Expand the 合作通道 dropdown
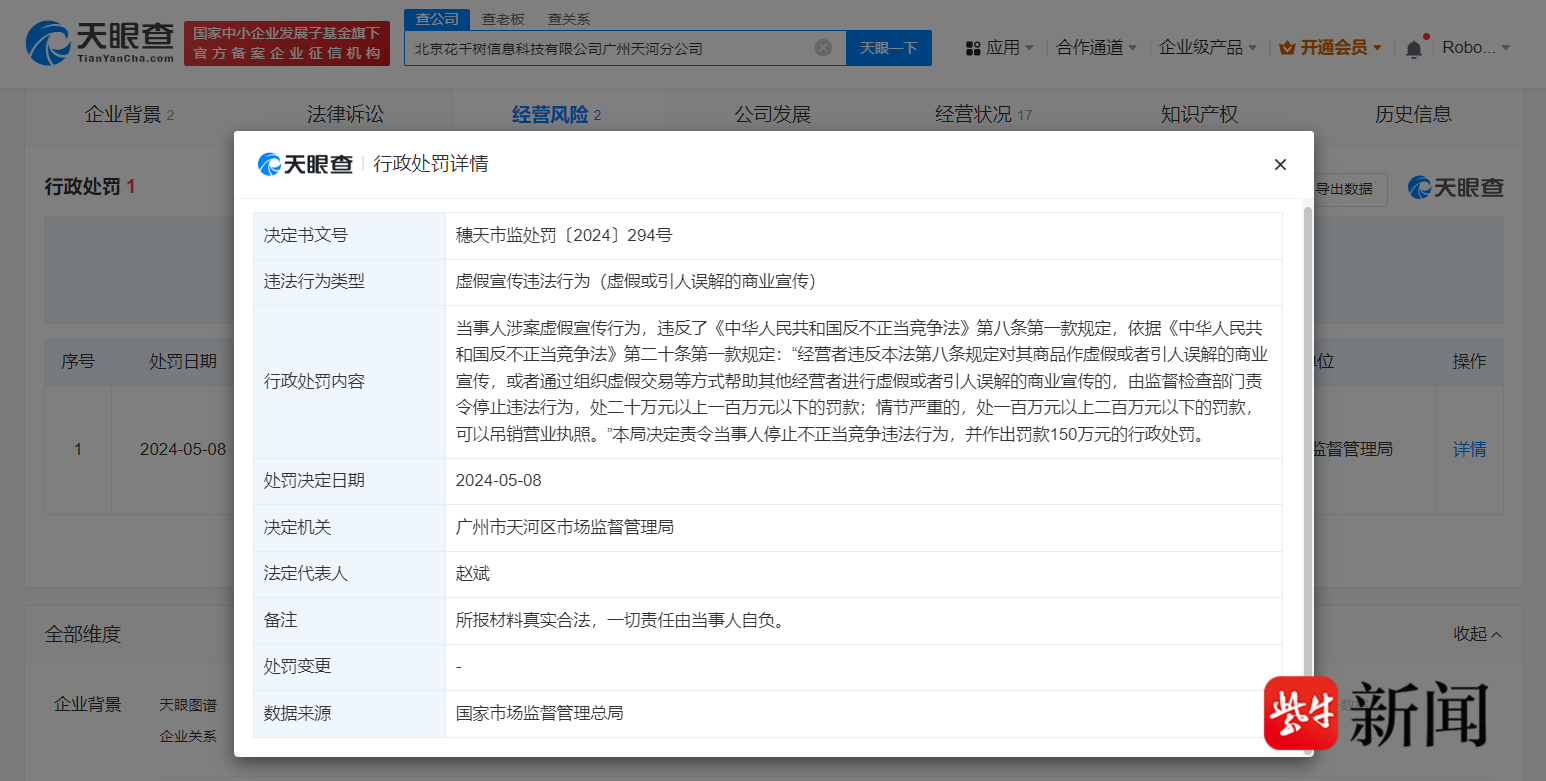The height and width of the screenshot is (781, 1546). point(1097,48)
